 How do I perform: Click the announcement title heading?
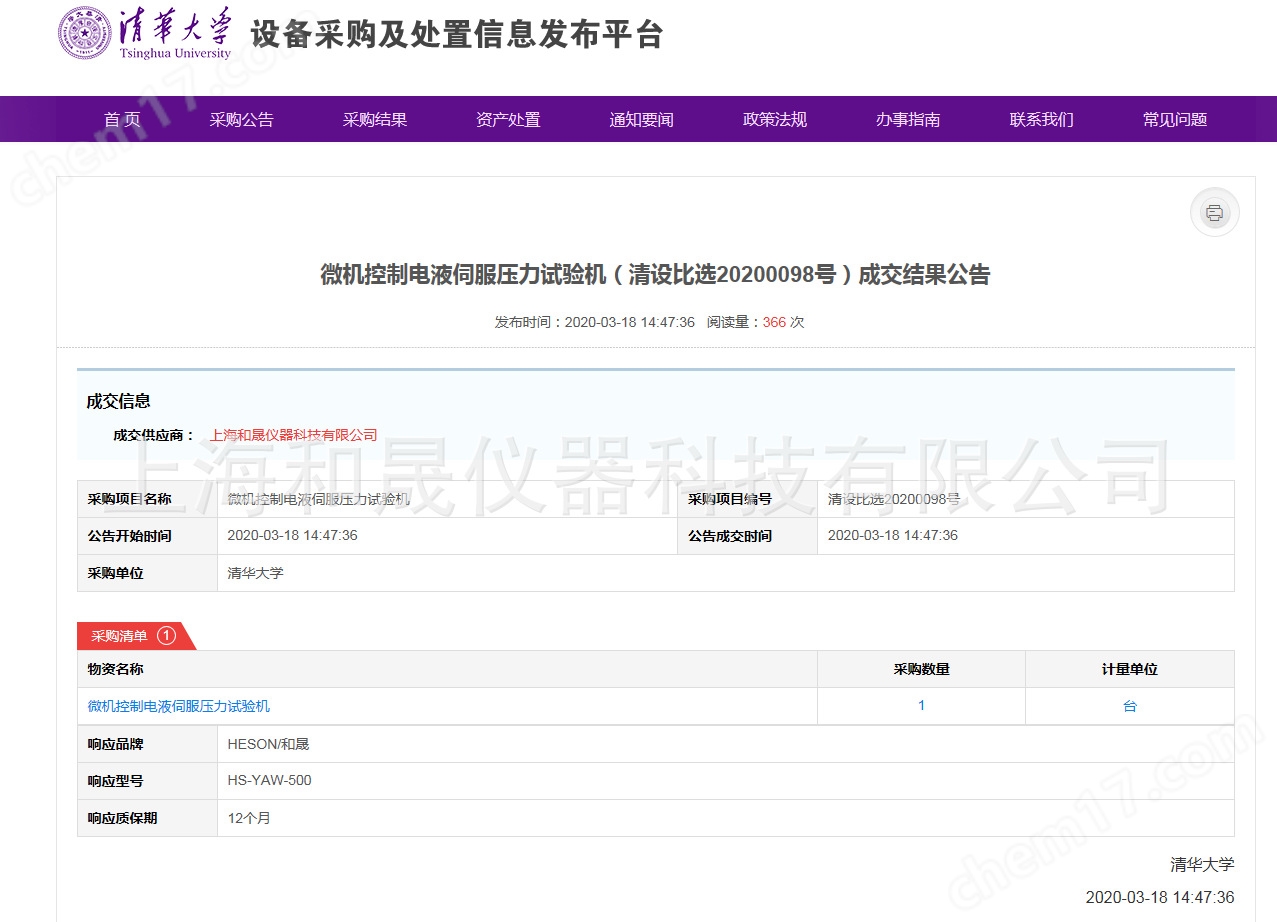pos(655,275)
